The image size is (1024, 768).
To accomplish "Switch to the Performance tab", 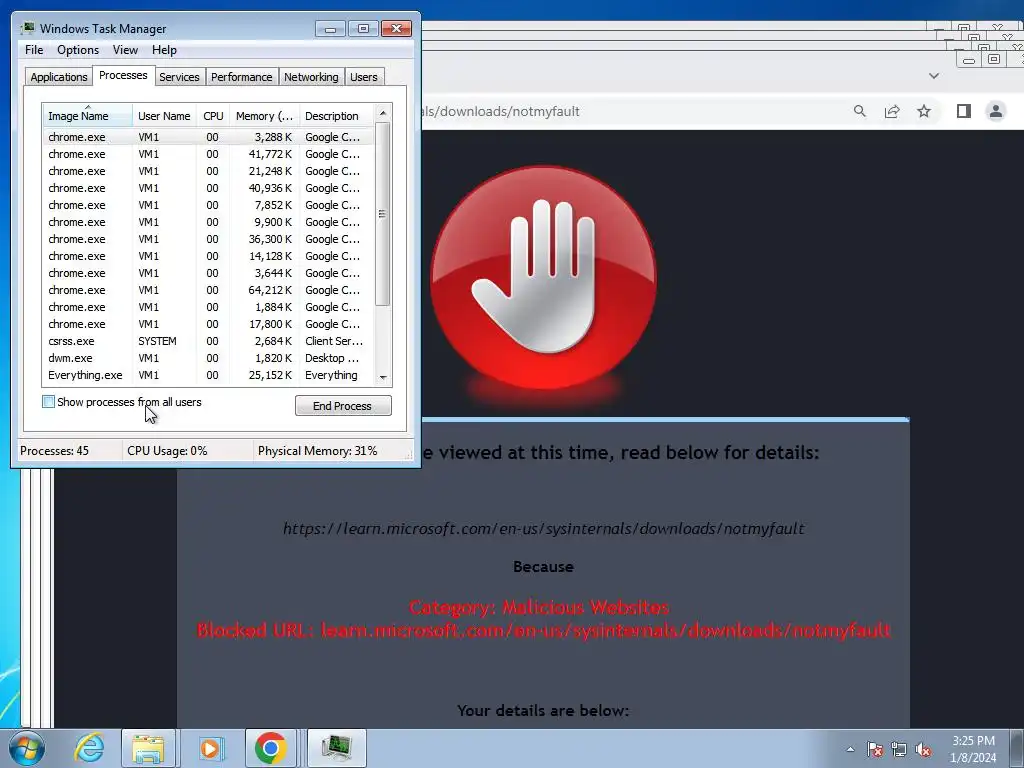I will [x=242, y=76].
